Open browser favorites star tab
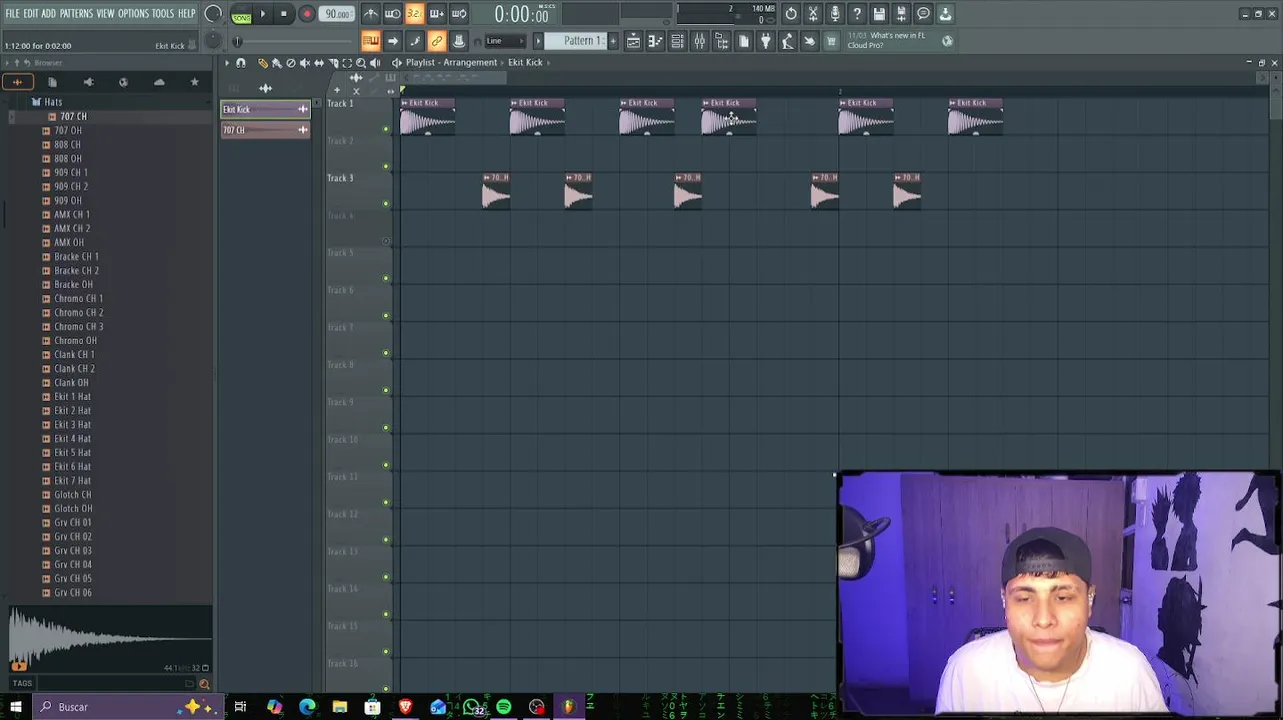Image resolution: width=1283 pixels, height=720 pixels. [x=195, y=82]
